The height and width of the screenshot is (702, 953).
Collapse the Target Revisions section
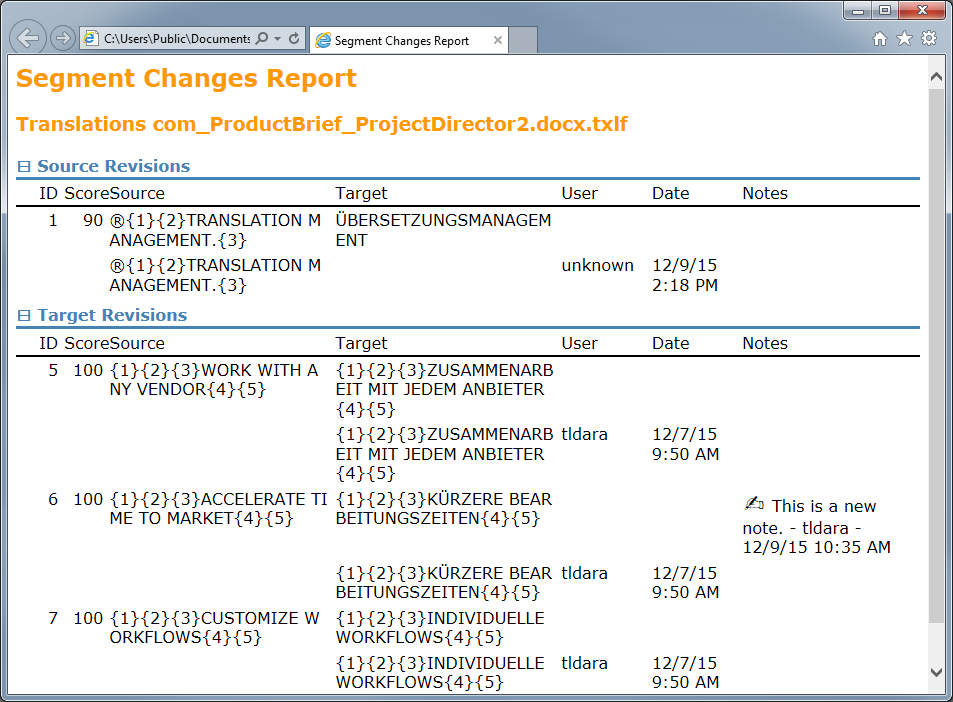24,316
